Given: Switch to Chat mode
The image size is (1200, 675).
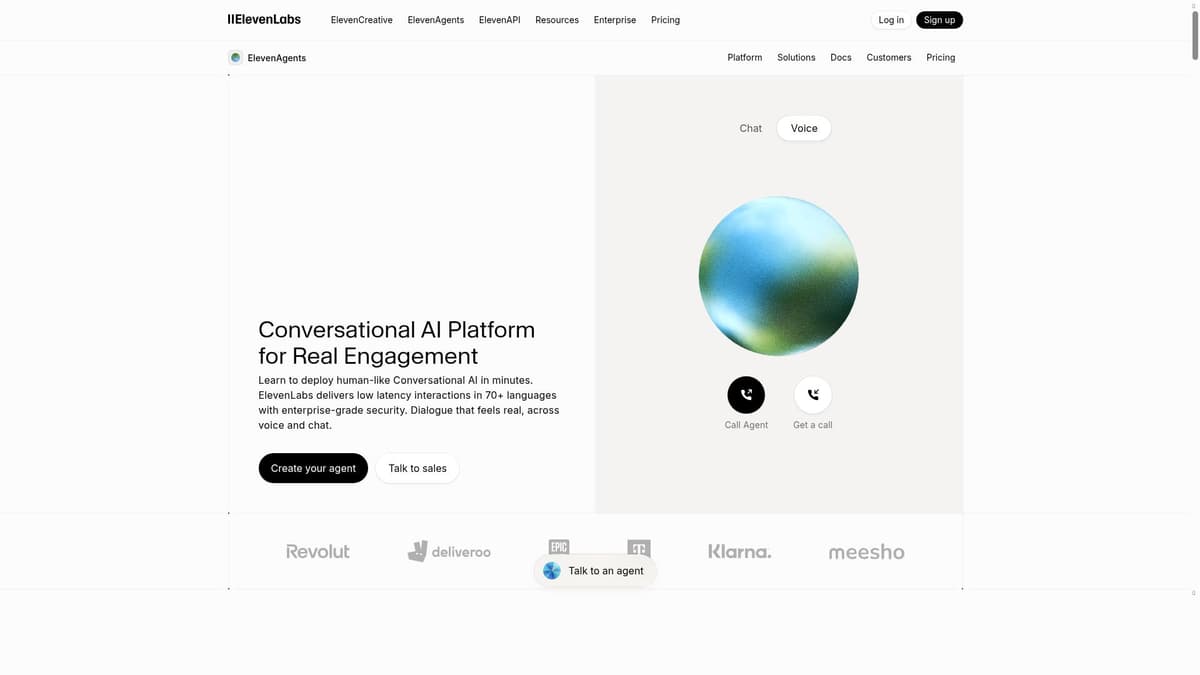Looking at the screenshot, I should point(750,128).
